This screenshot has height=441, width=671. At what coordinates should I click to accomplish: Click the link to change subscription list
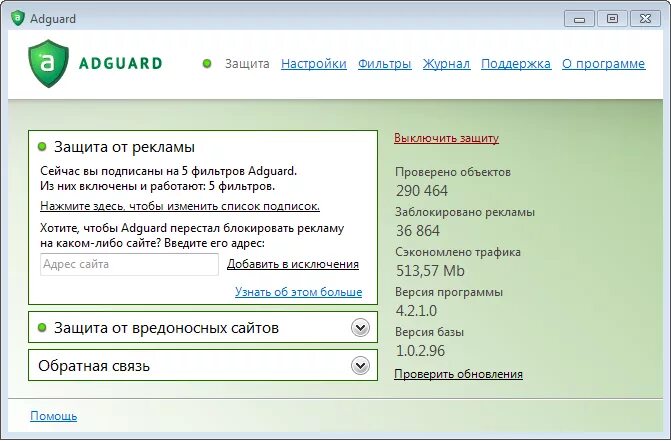[180, 206]
